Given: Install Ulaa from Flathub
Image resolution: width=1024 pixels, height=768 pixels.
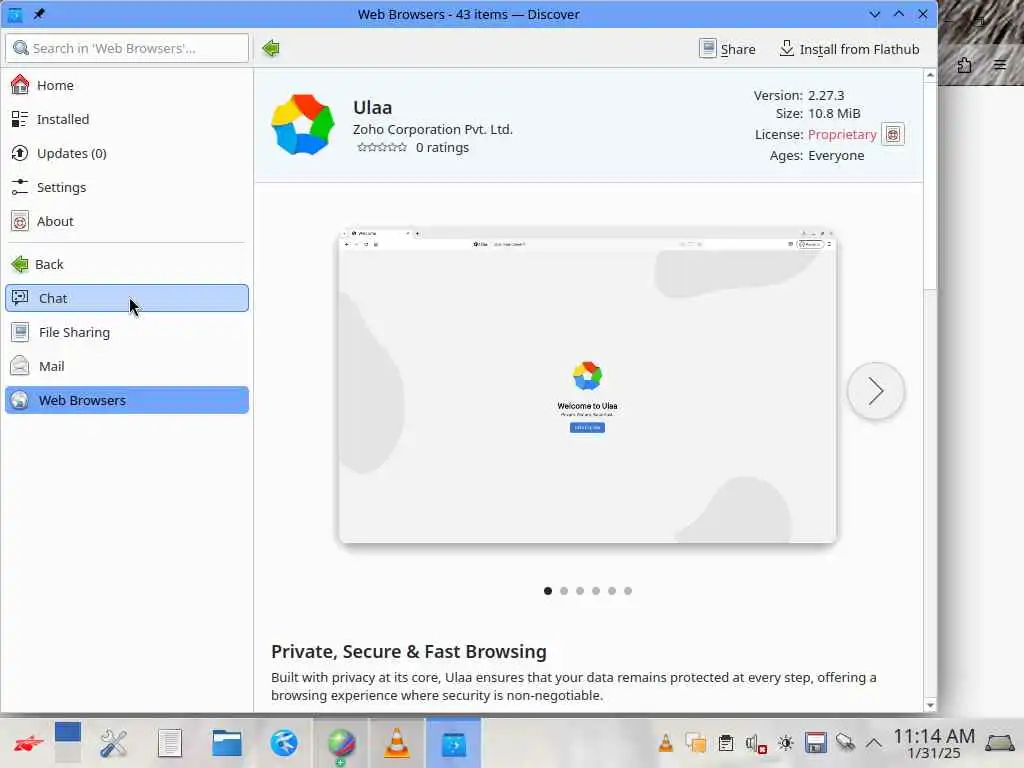Looking at the screenshot, I should point(849,48).
